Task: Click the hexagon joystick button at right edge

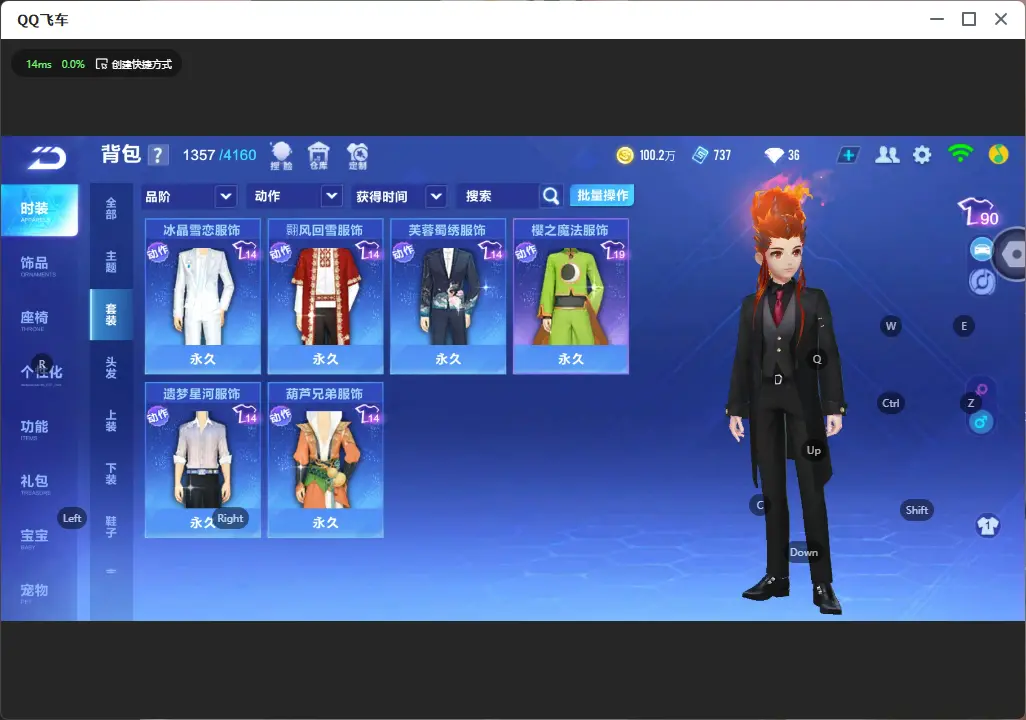Action: (1012, 254)
